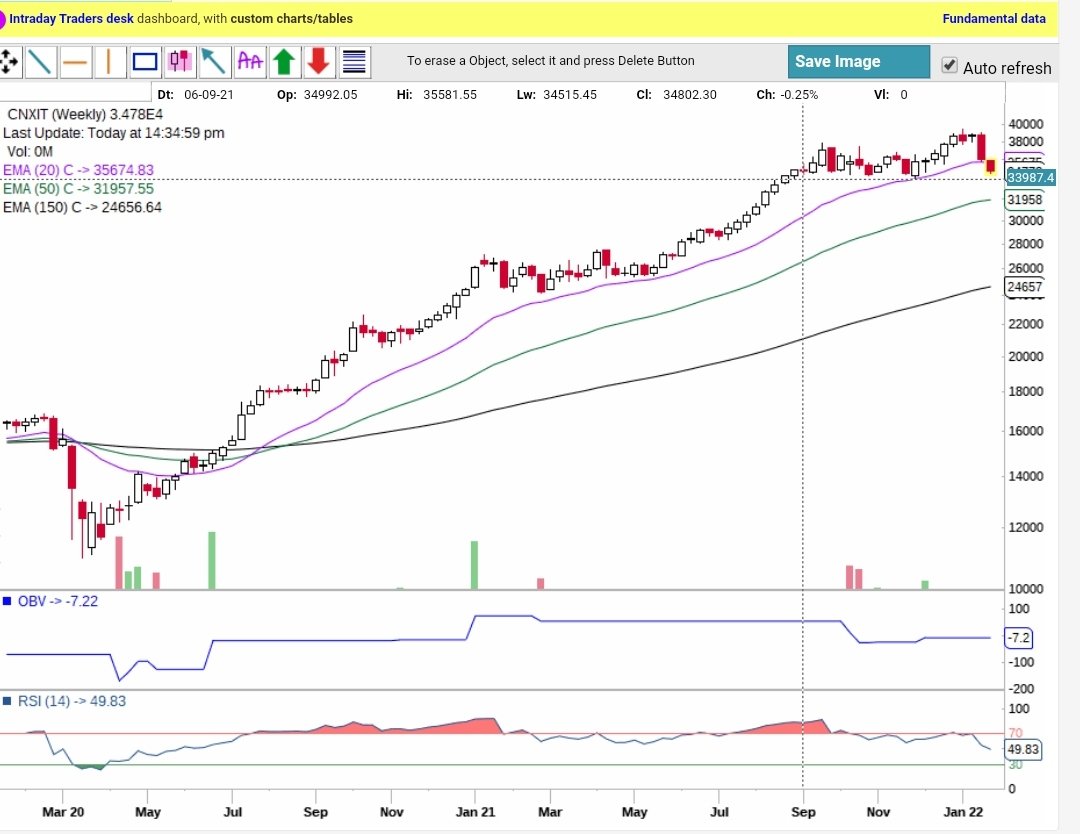Click the candlestick chart type icon
The width and height of the screenshot is (1080, 834).
(x=180, y=62)
